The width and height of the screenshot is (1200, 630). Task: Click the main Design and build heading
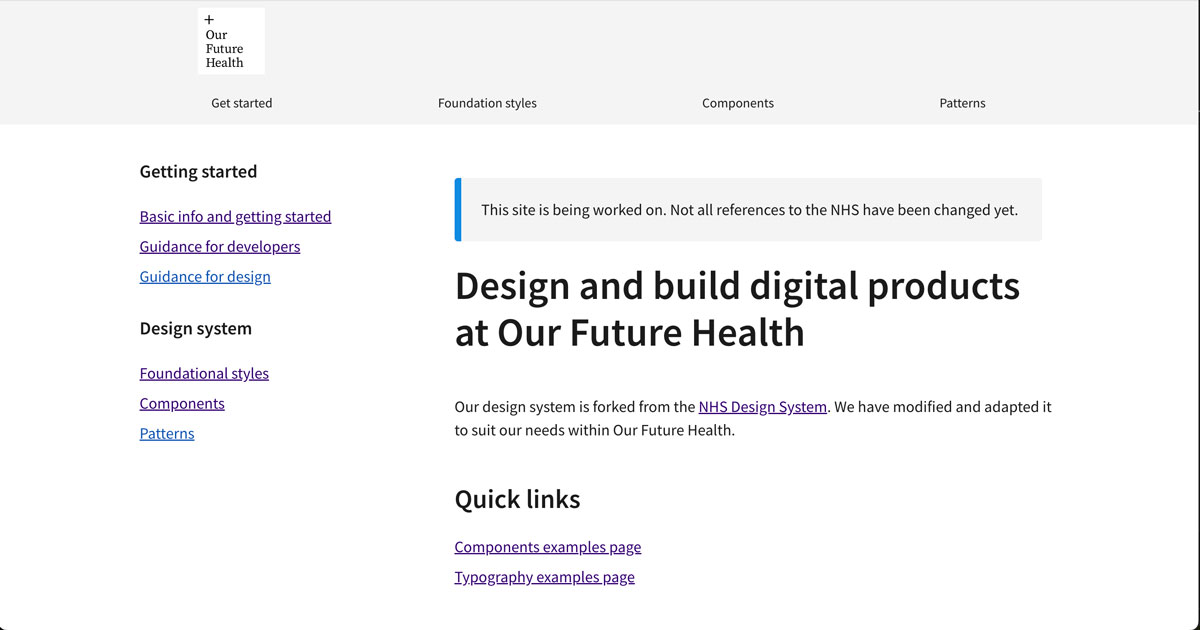(737, 309)
